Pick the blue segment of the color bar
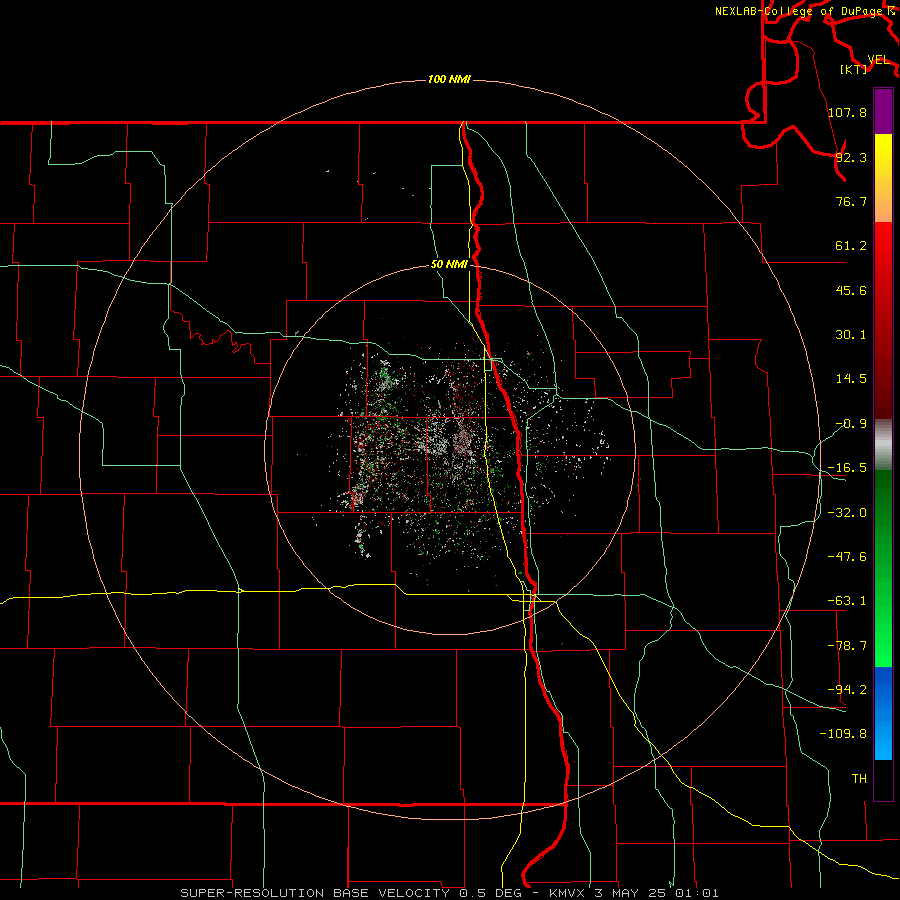Image resolution: width=900 pixels, height=900 pixels. 883,713
